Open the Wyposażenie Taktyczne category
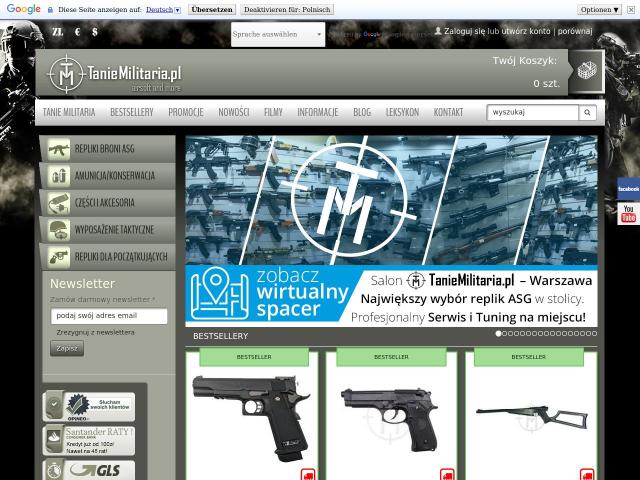The image size is (640, 480). [x=108, y=230]
